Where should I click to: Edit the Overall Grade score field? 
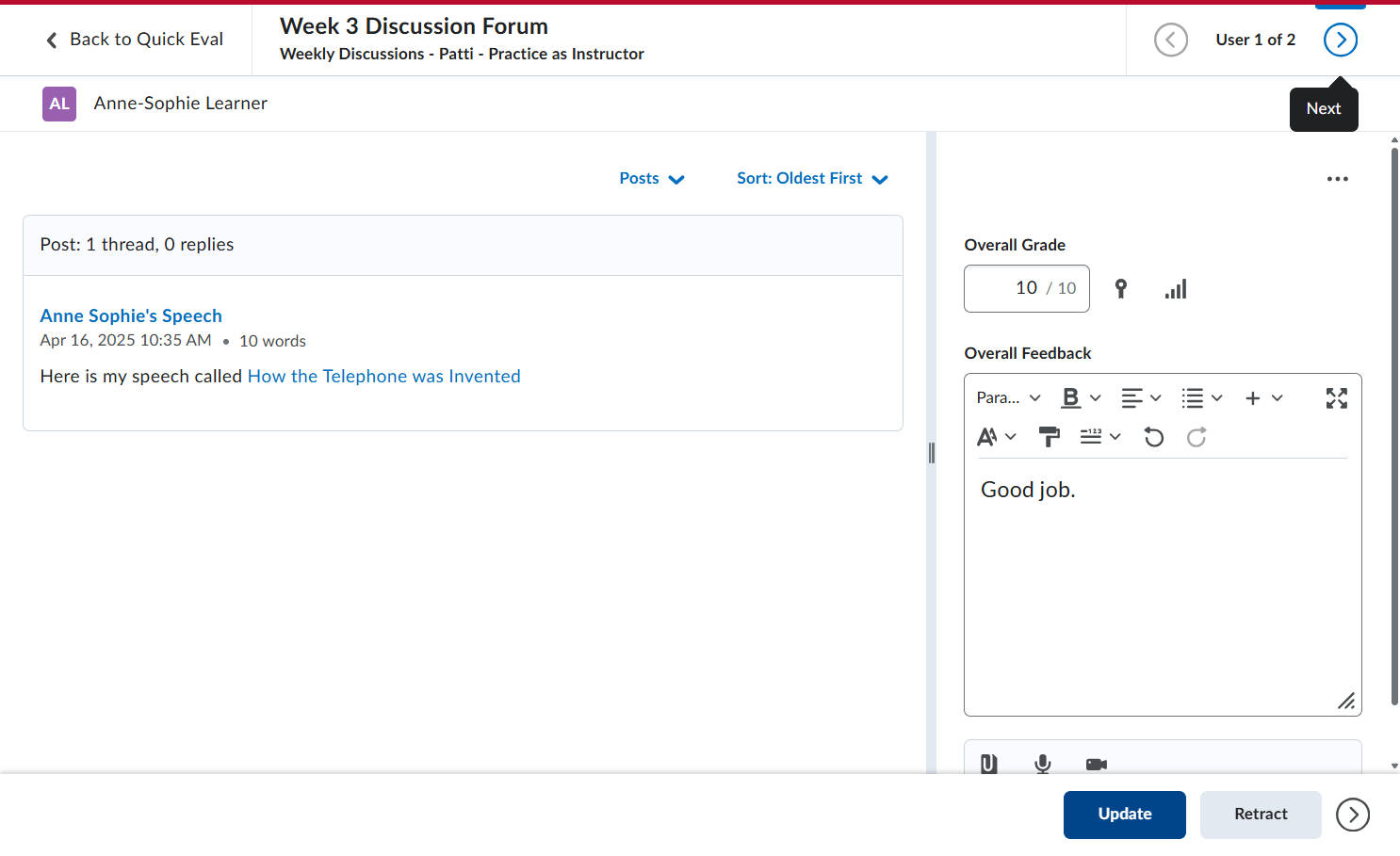tap(1026, 288)
